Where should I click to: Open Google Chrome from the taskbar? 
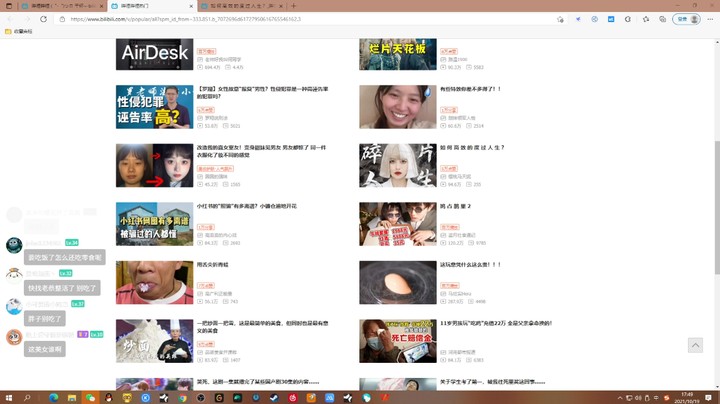[182, 398]
